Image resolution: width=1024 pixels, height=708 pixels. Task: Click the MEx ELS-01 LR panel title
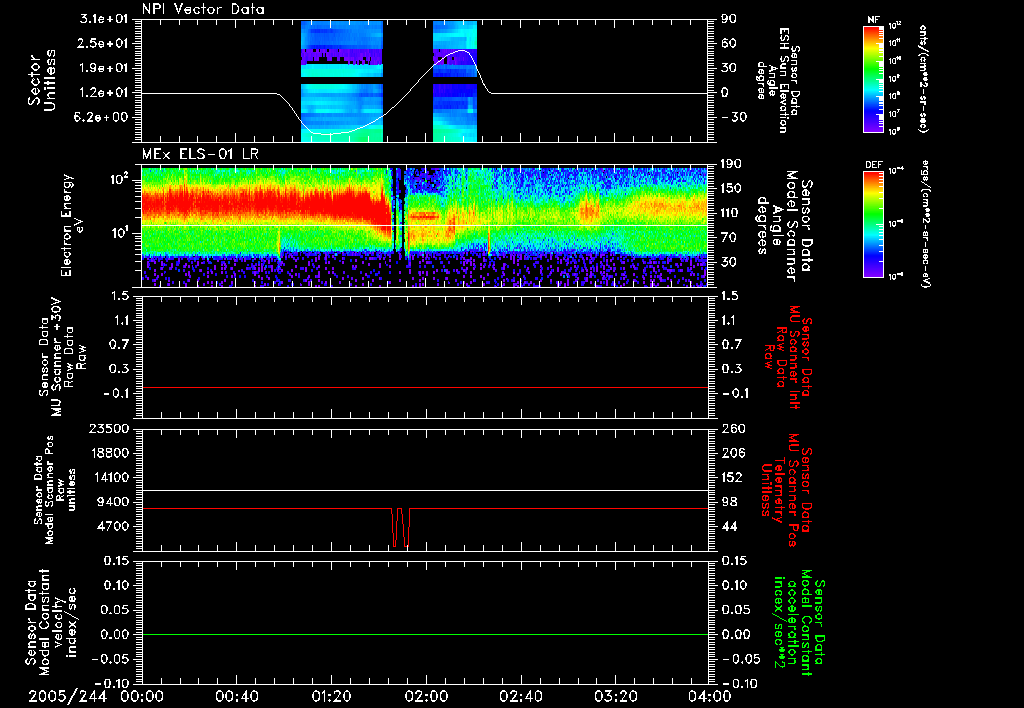200,155
